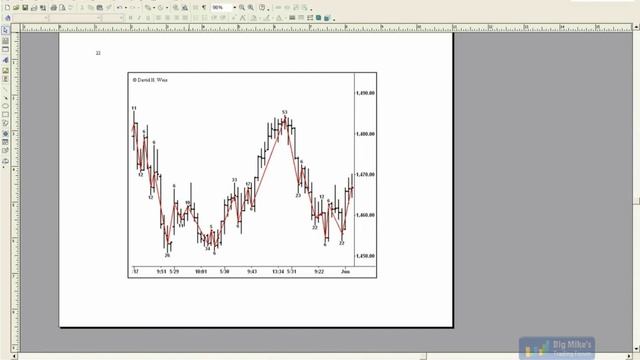Click the Paste clipboard icon

(x=99, y=7)
